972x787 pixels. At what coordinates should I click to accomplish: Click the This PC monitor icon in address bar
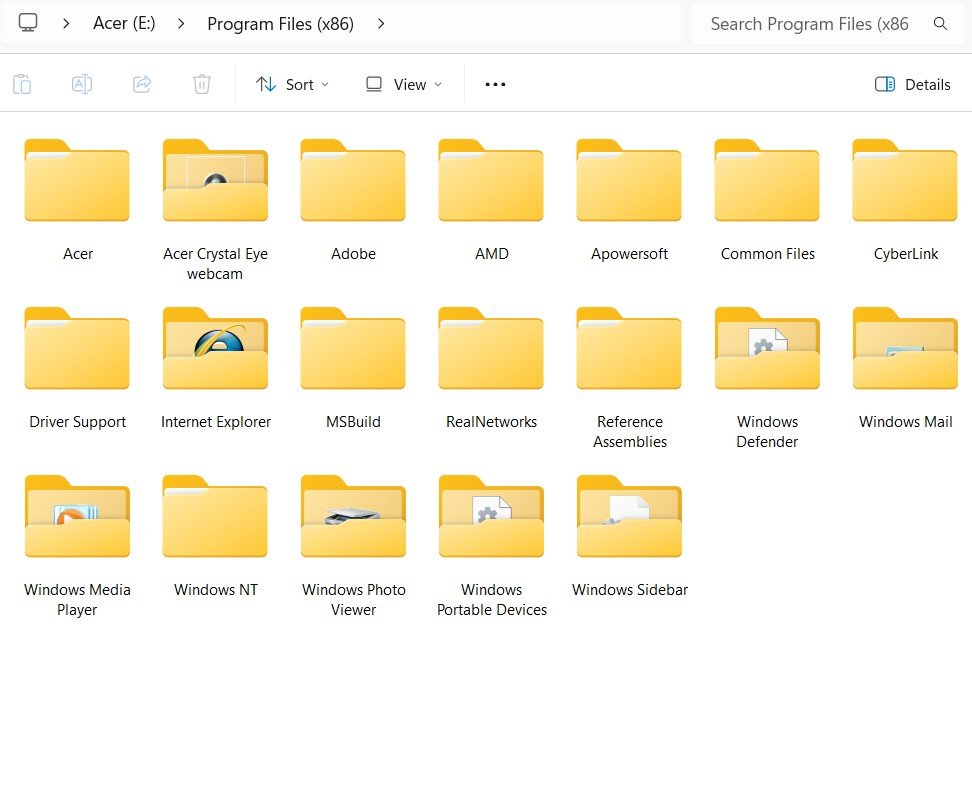tap(28, 23)
